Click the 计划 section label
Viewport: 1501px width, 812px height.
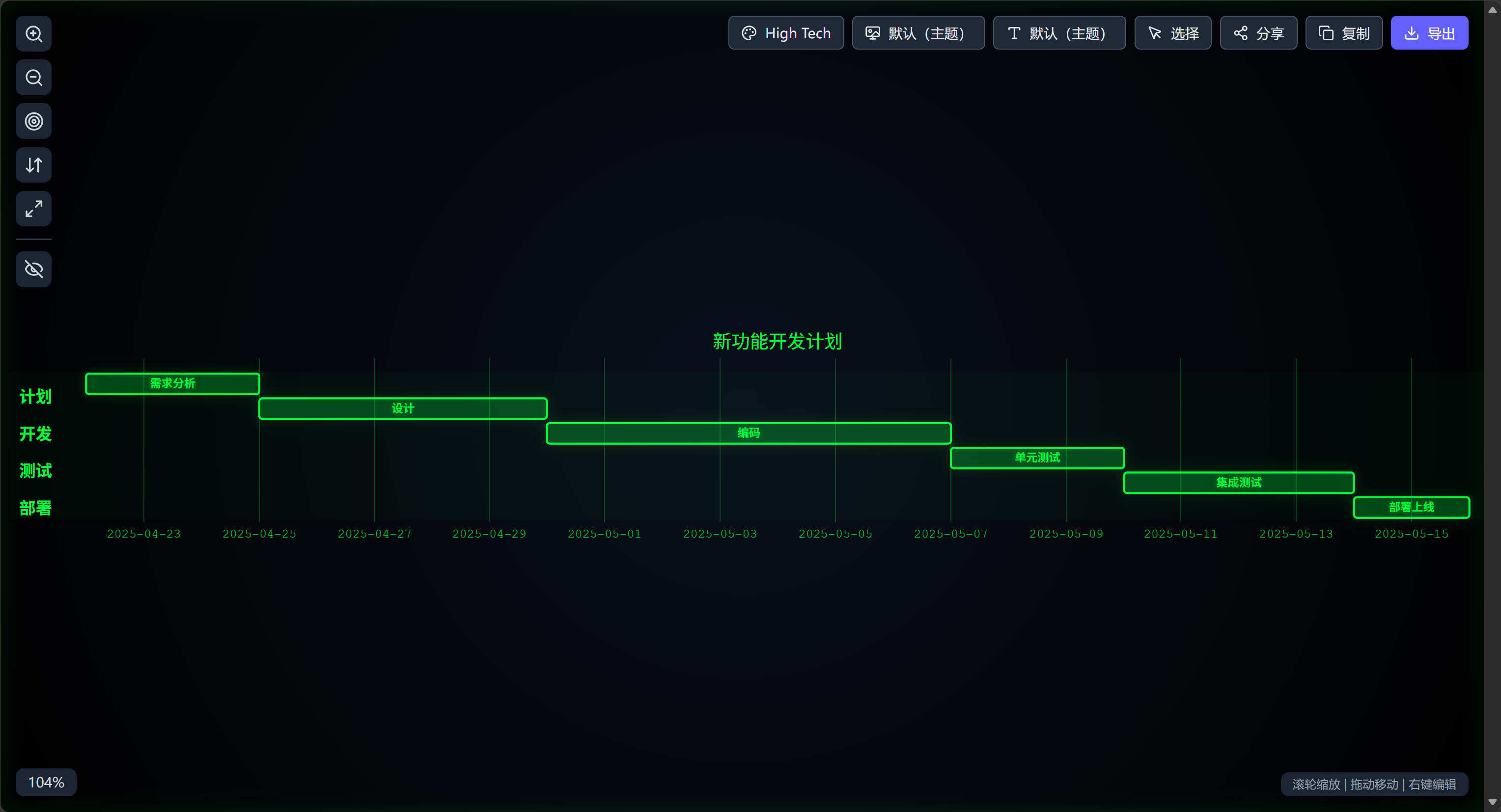tap(35, 397)
